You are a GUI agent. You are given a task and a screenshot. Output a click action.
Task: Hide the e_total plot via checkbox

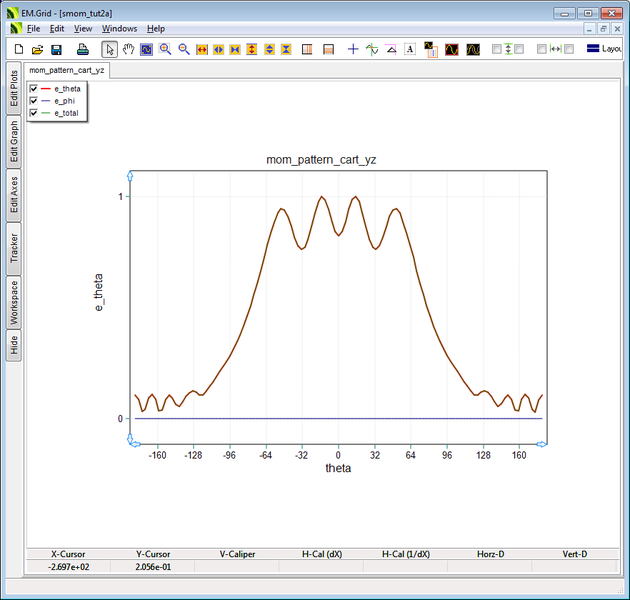[x=34, y=113]
